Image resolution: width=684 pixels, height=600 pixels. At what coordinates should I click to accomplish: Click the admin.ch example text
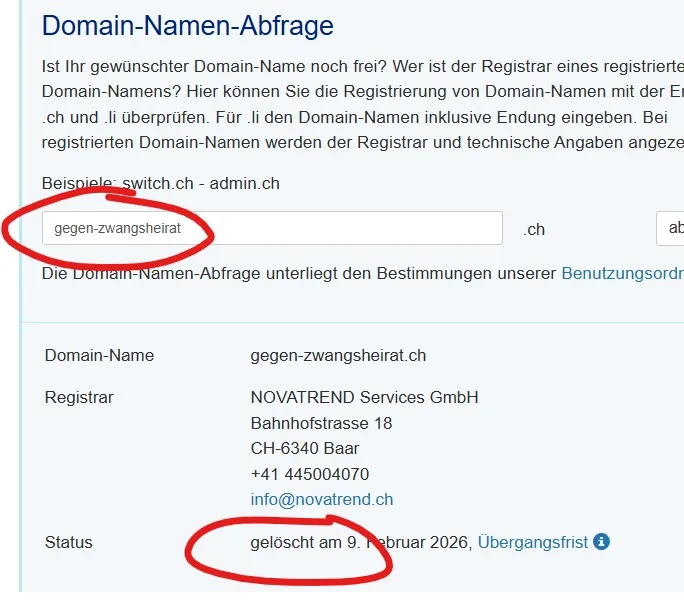[x=244, y=184]
